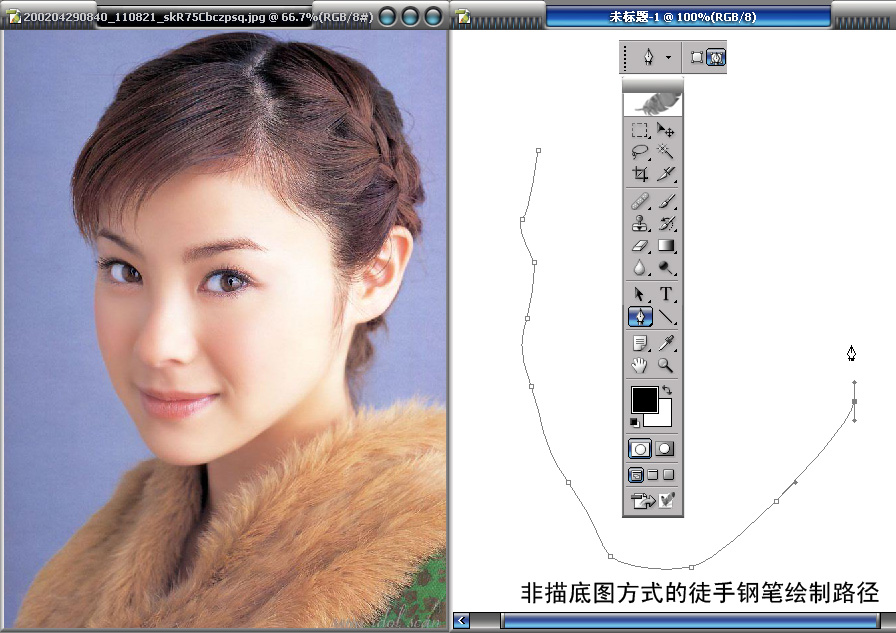The image size is (896, 633).
Task: Select the Healing Brush bandage tool
Action: coord(639,201)
